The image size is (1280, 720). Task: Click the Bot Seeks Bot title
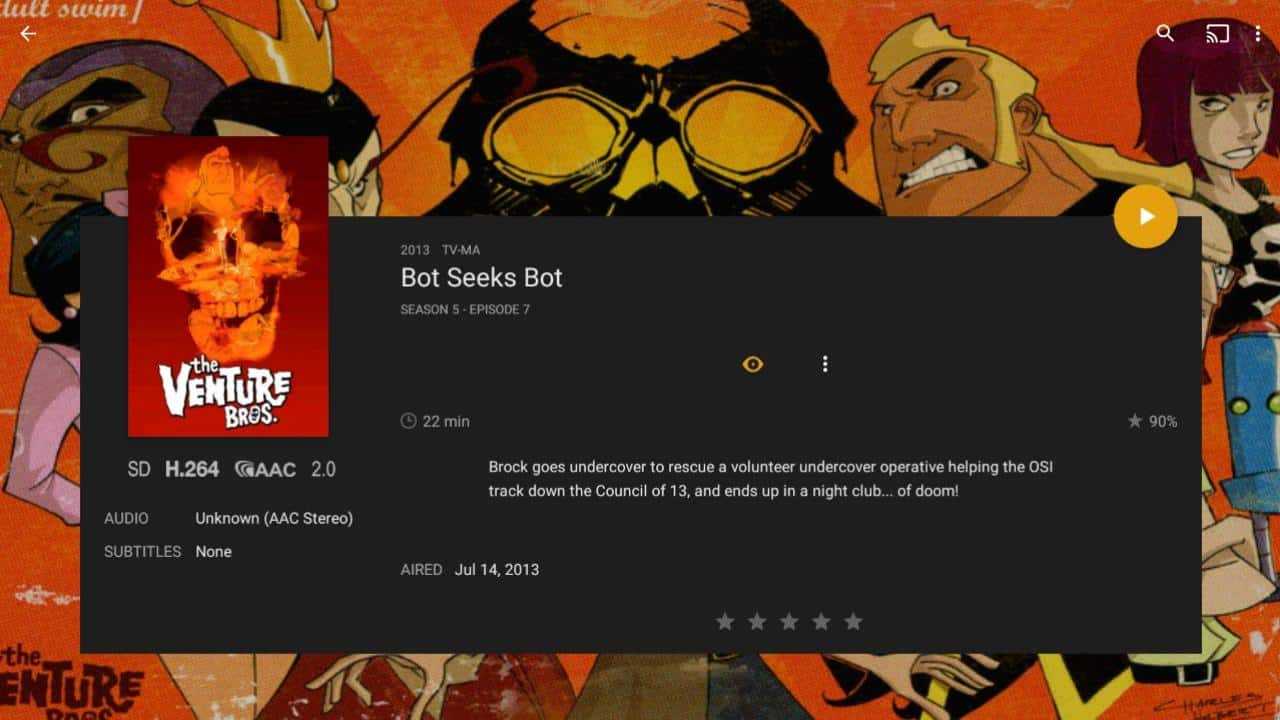482,277
